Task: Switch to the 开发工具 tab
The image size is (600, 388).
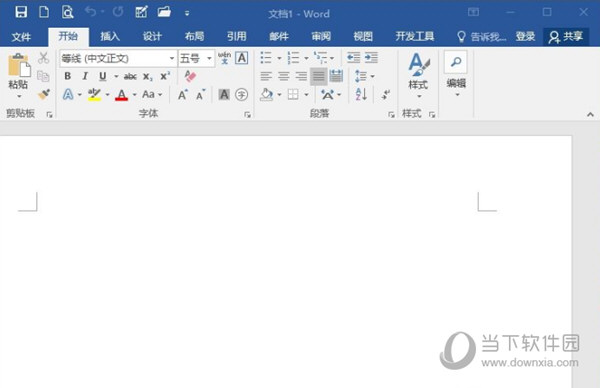Action: [x=415, y=37]
